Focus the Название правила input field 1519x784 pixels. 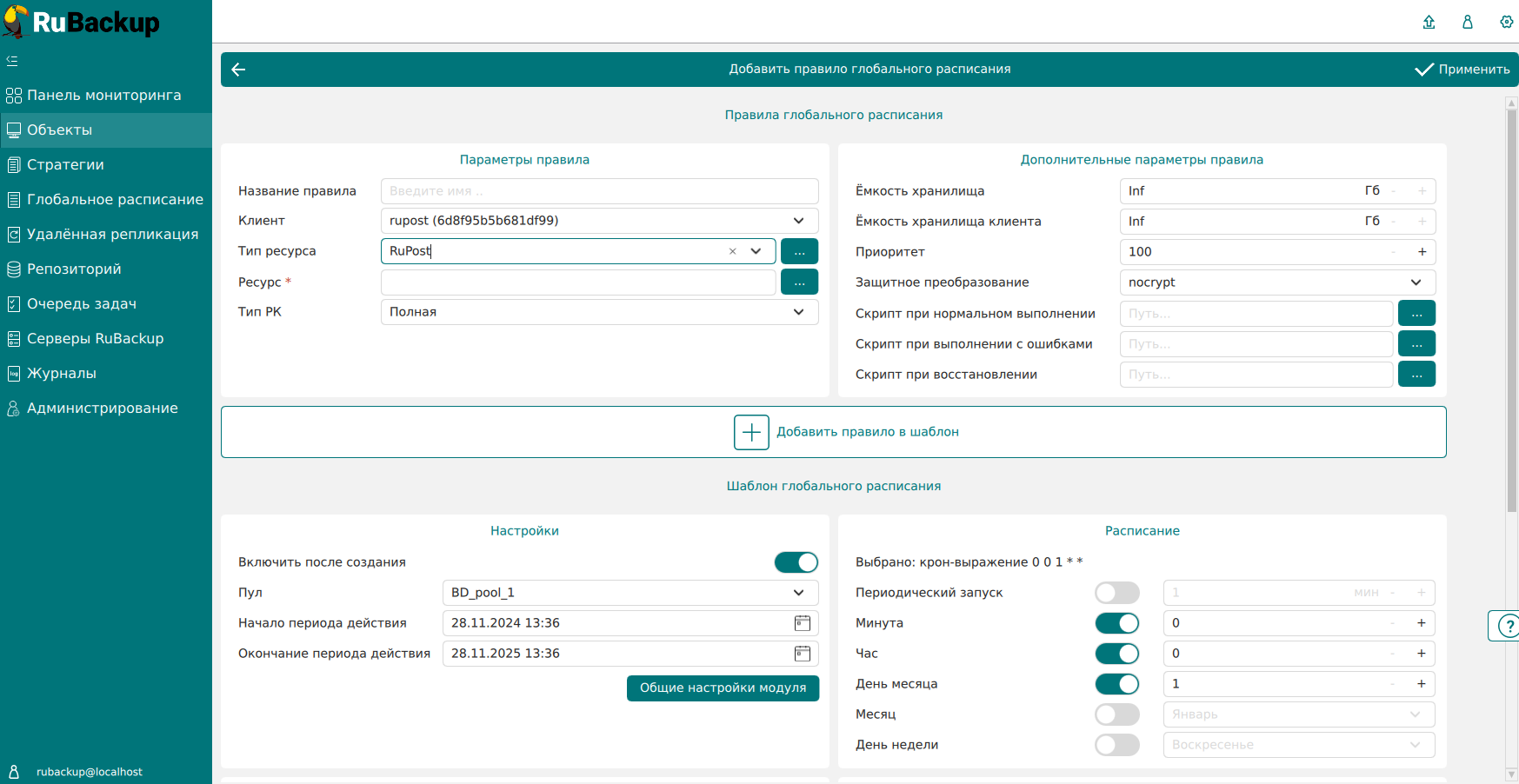[599, 191]
